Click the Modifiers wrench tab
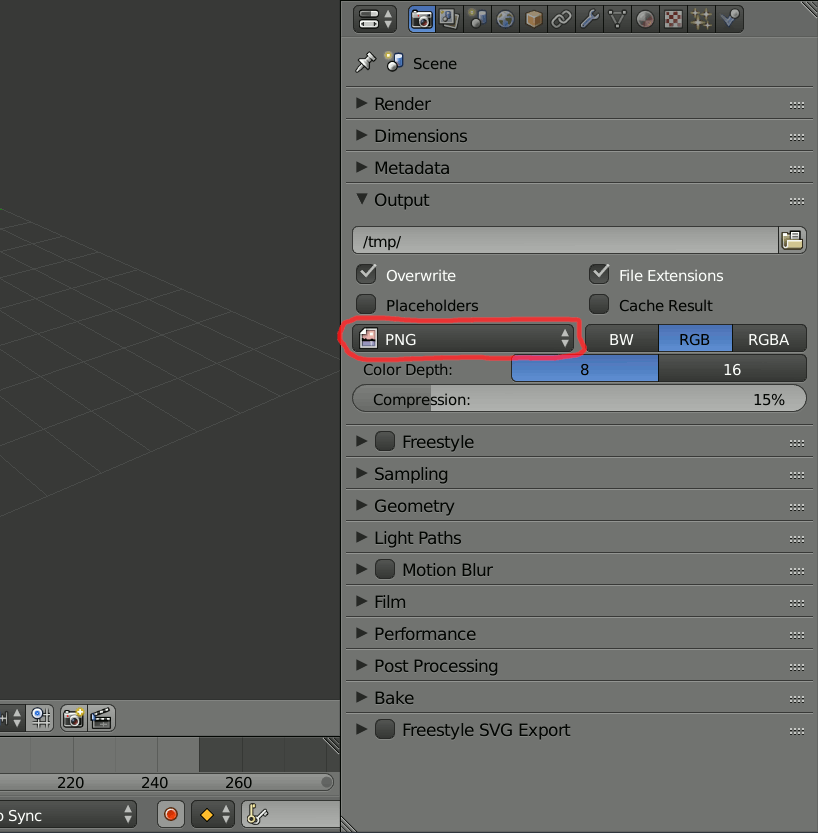Viewport: 818px width, 833px height. [x=589, y=19]
